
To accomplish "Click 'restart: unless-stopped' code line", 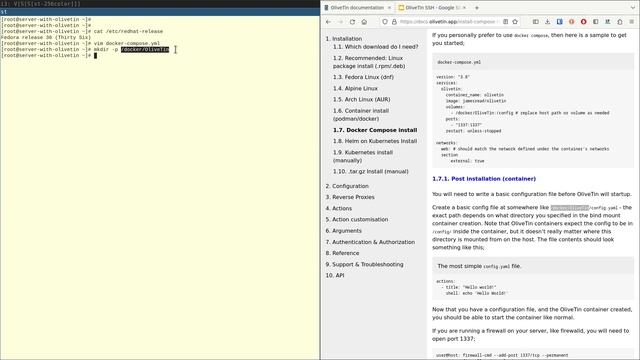I will tap(473, 131).
